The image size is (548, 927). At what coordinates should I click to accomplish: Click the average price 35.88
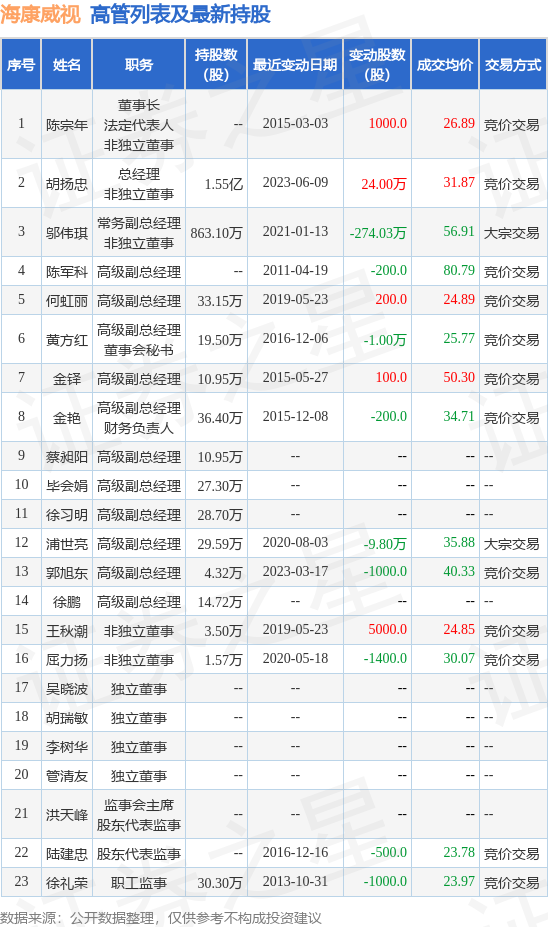click(x=459, y=542)
